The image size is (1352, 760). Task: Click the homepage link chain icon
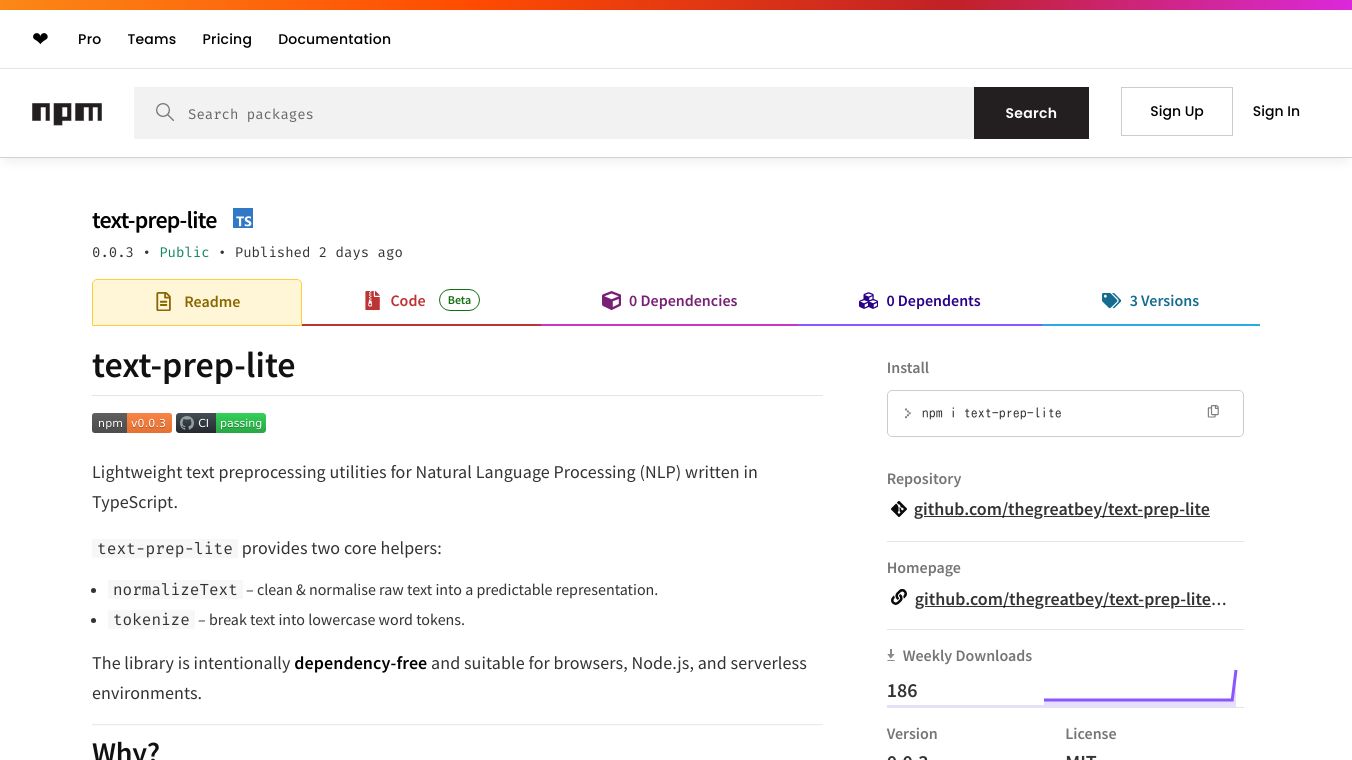(x=898, y=598)
